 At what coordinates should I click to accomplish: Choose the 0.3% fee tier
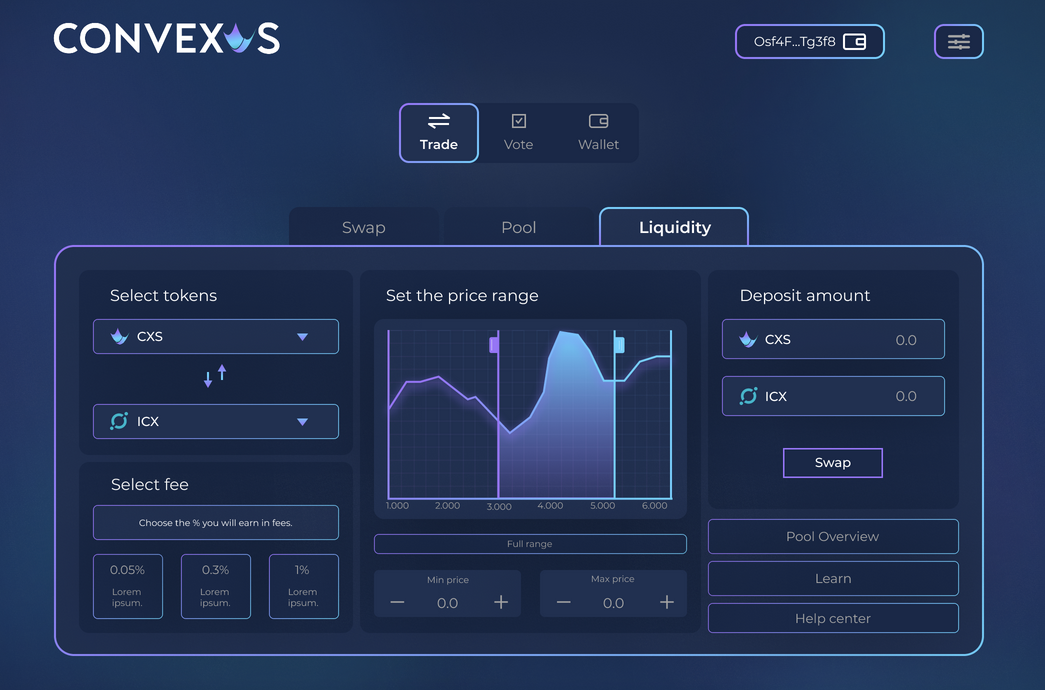click(215, 586)
